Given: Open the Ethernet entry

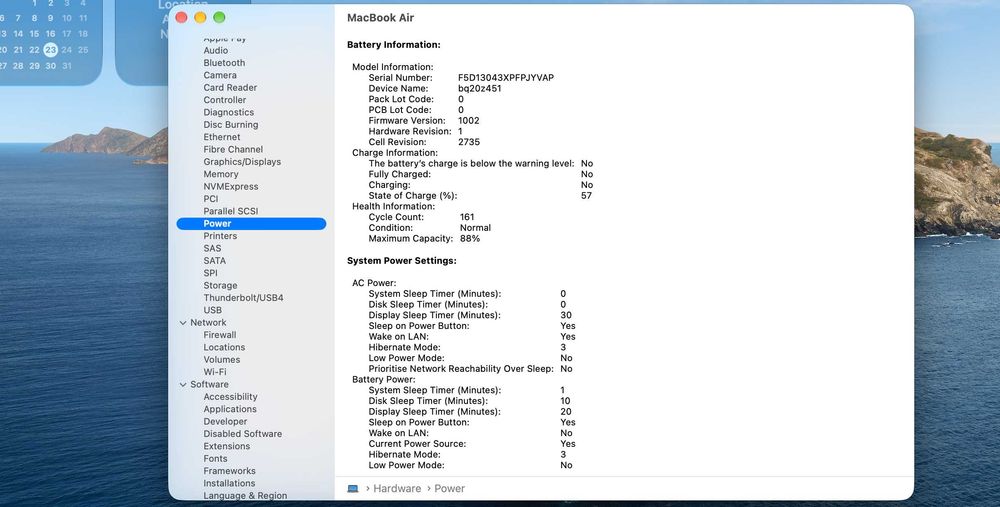Looking at the screenshot, I should [222, 137].
